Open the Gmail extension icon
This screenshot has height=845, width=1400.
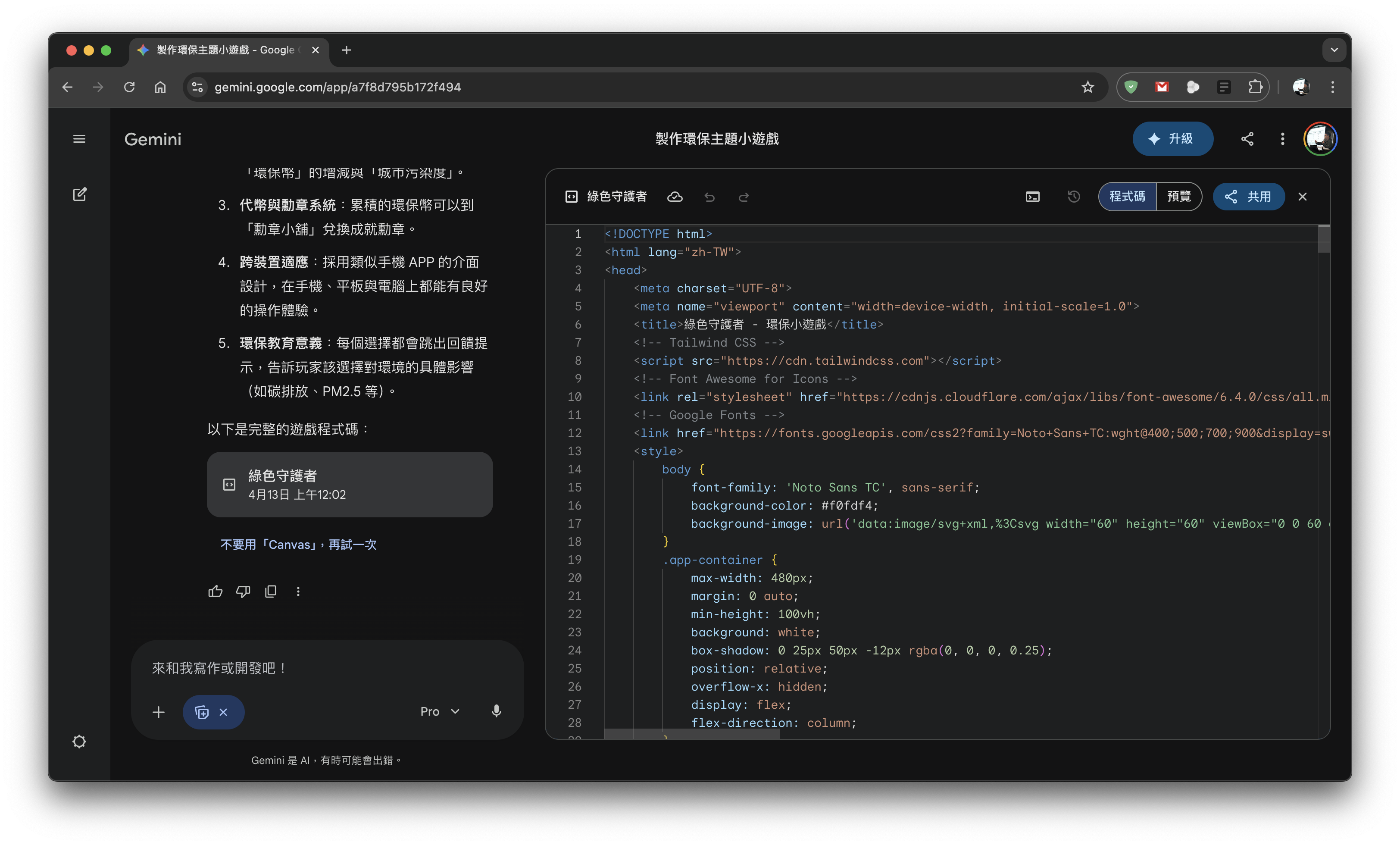click(x=1162, y=87)
